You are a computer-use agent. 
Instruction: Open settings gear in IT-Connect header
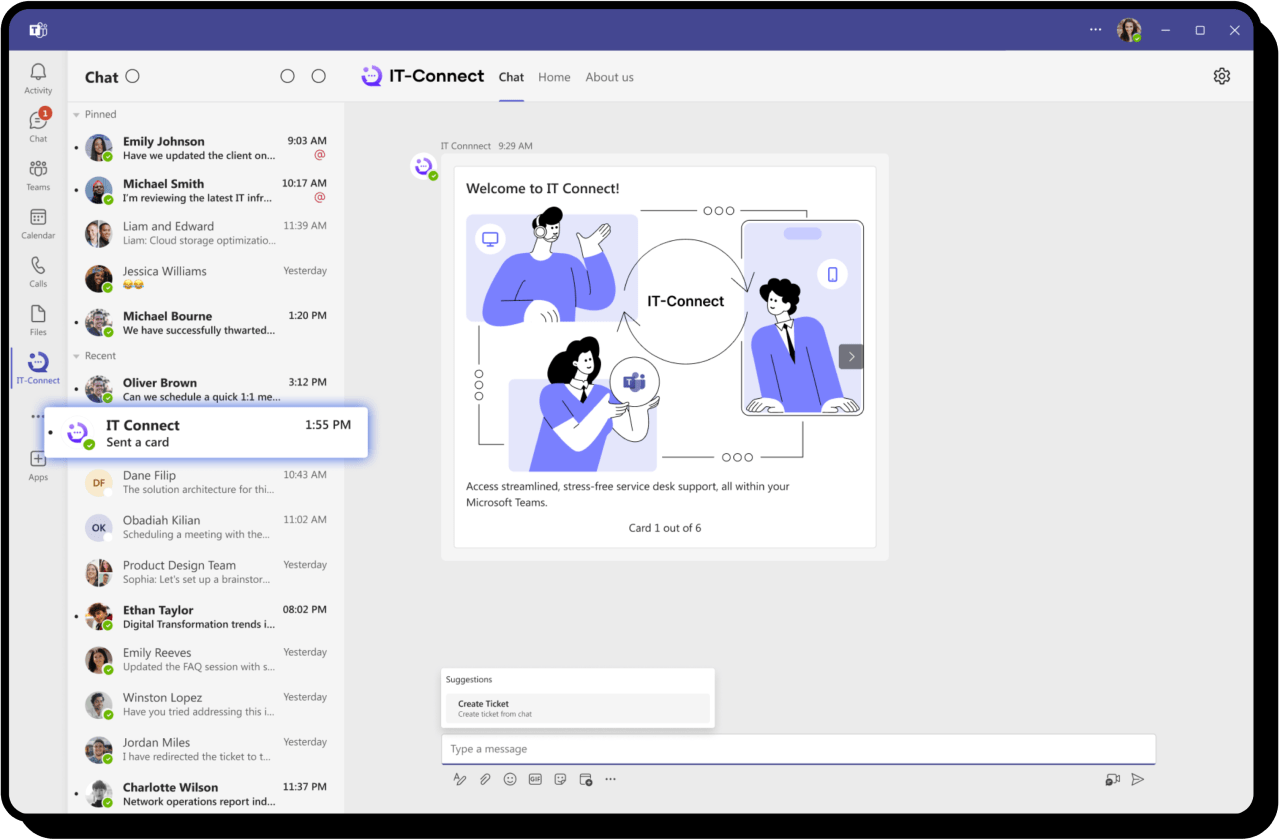[x=1221, y=76]
